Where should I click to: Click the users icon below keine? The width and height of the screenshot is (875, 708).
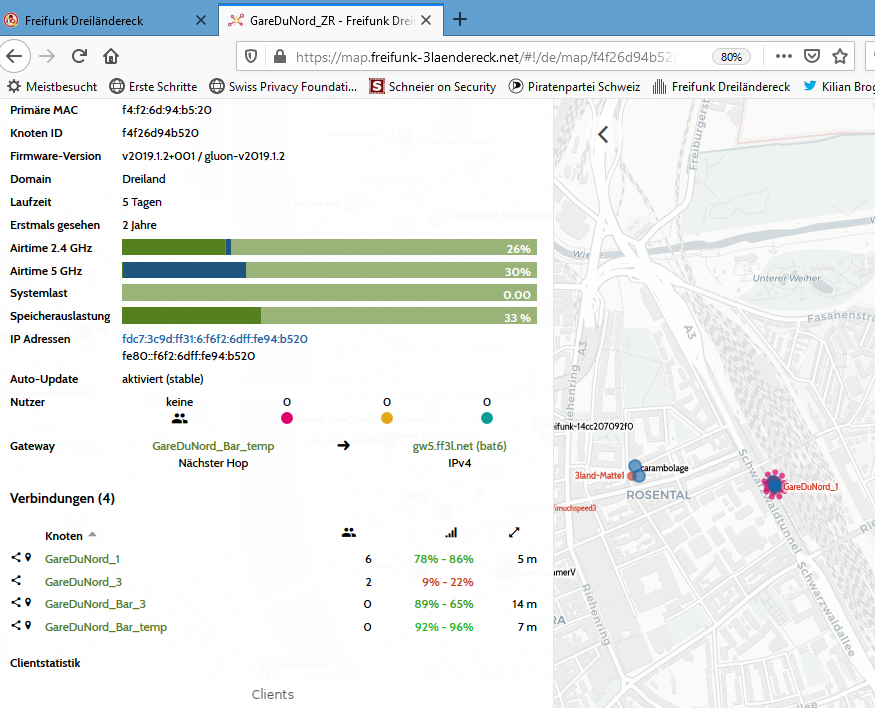[x=180, y=418]
